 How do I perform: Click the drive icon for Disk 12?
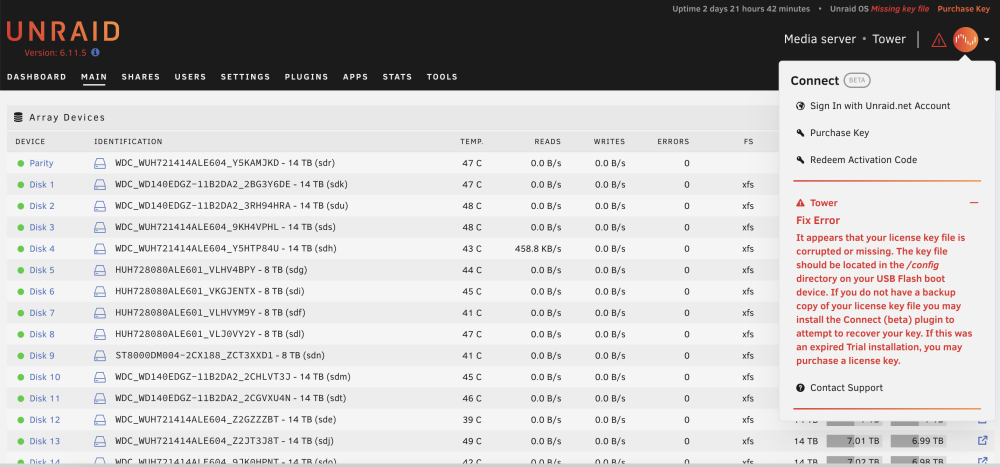pyautogui.click(x=99, y=420)
